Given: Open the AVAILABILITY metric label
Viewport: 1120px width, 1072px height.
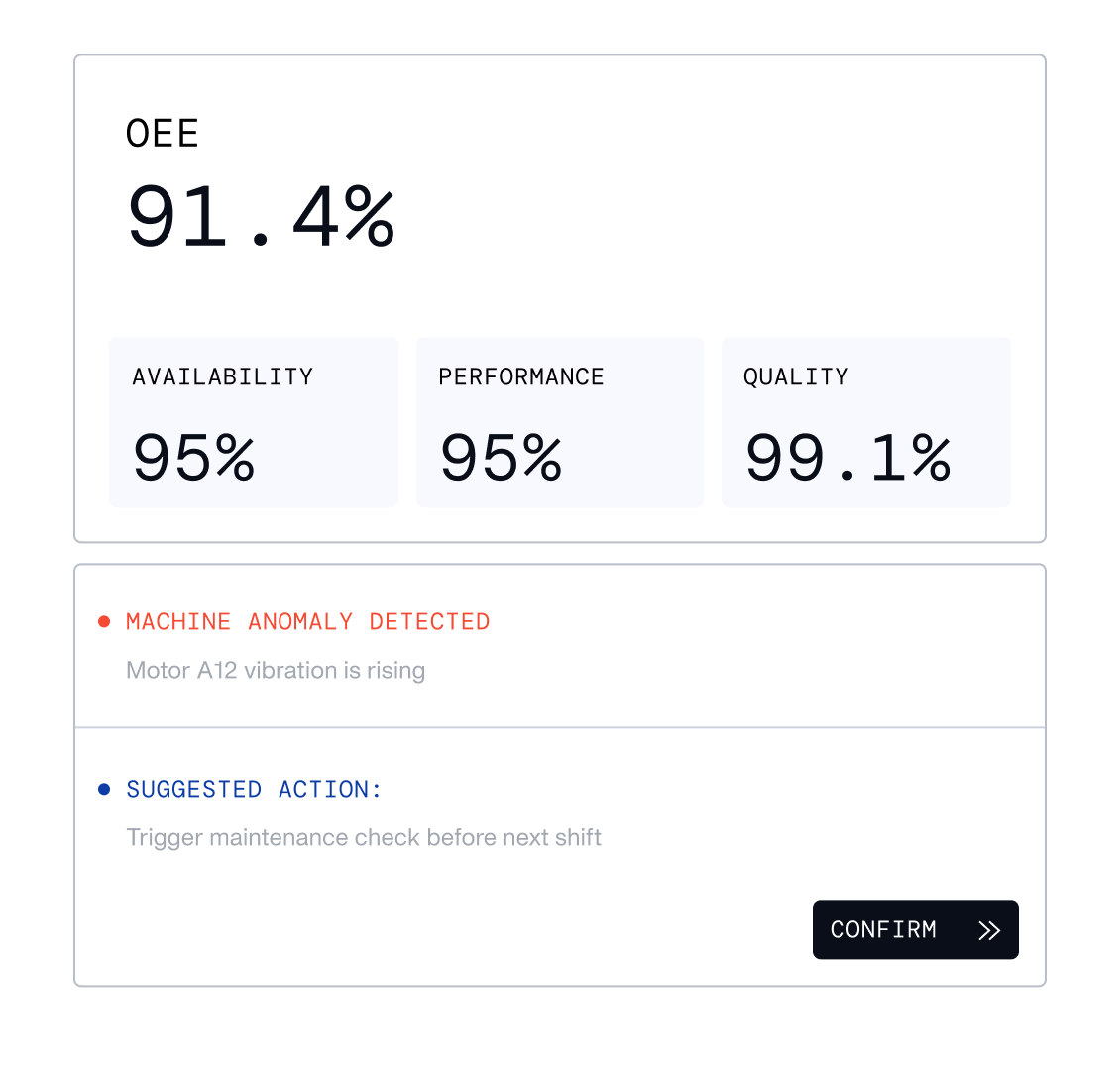Looking at the screenshot, I should (223, 377).
